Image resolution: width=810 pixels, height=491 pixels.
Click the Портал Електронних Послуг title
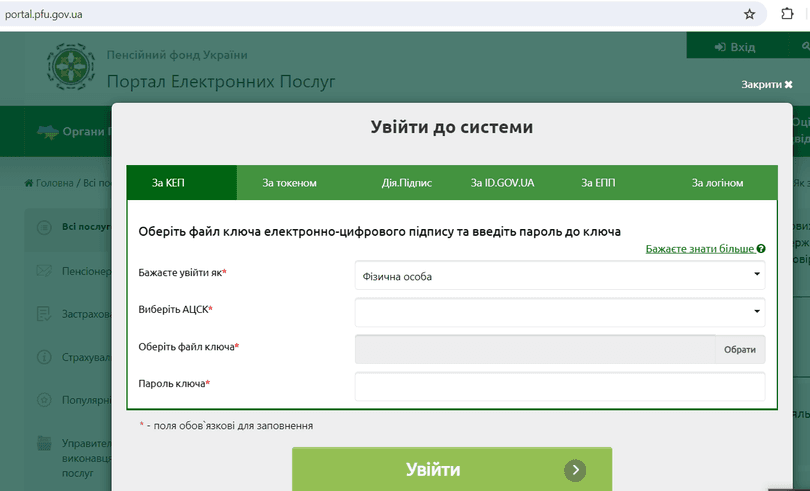click(x=221, y=82)
